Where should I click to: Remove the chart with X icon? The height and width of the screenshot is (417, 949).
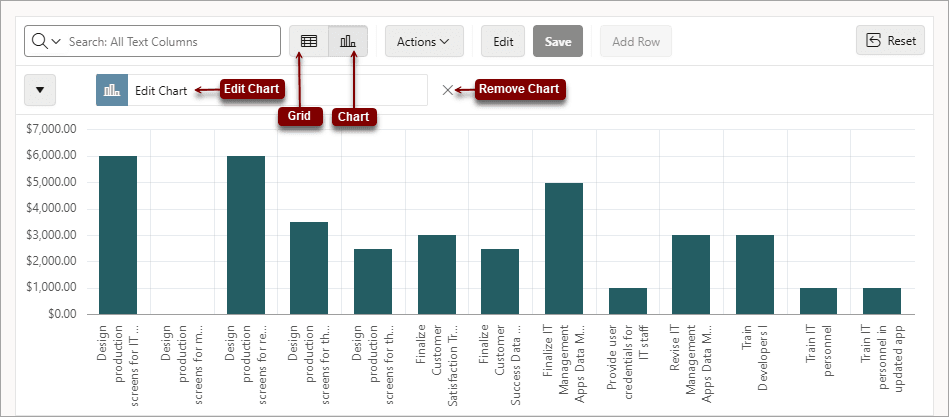pyautogui.click(x=447, y=90)
